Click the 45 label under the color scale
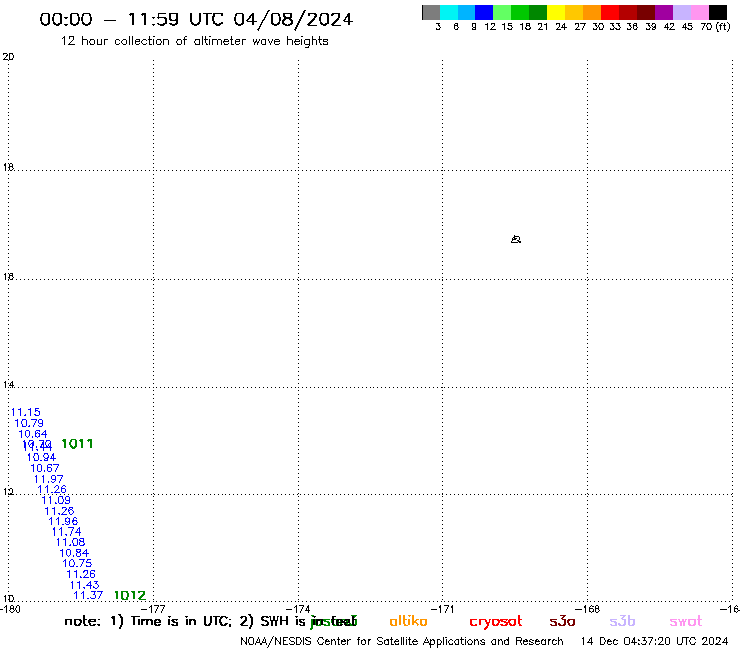The height and width of the screenshot is (650, 740). 687,26
